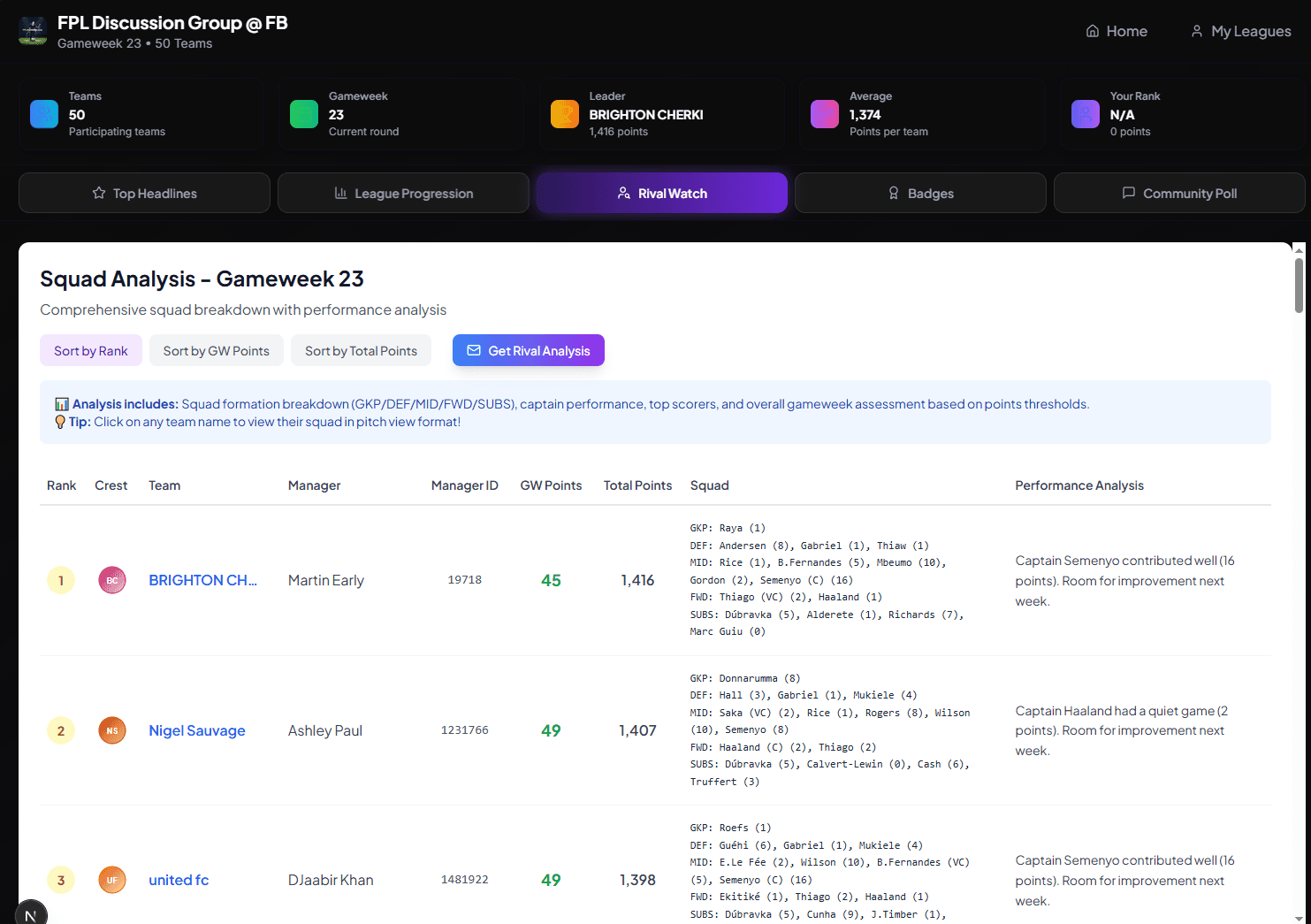Click the orange Leader trophy icon
The image size is (1311, 924).
pyautogui.click(x=565, y=114)
